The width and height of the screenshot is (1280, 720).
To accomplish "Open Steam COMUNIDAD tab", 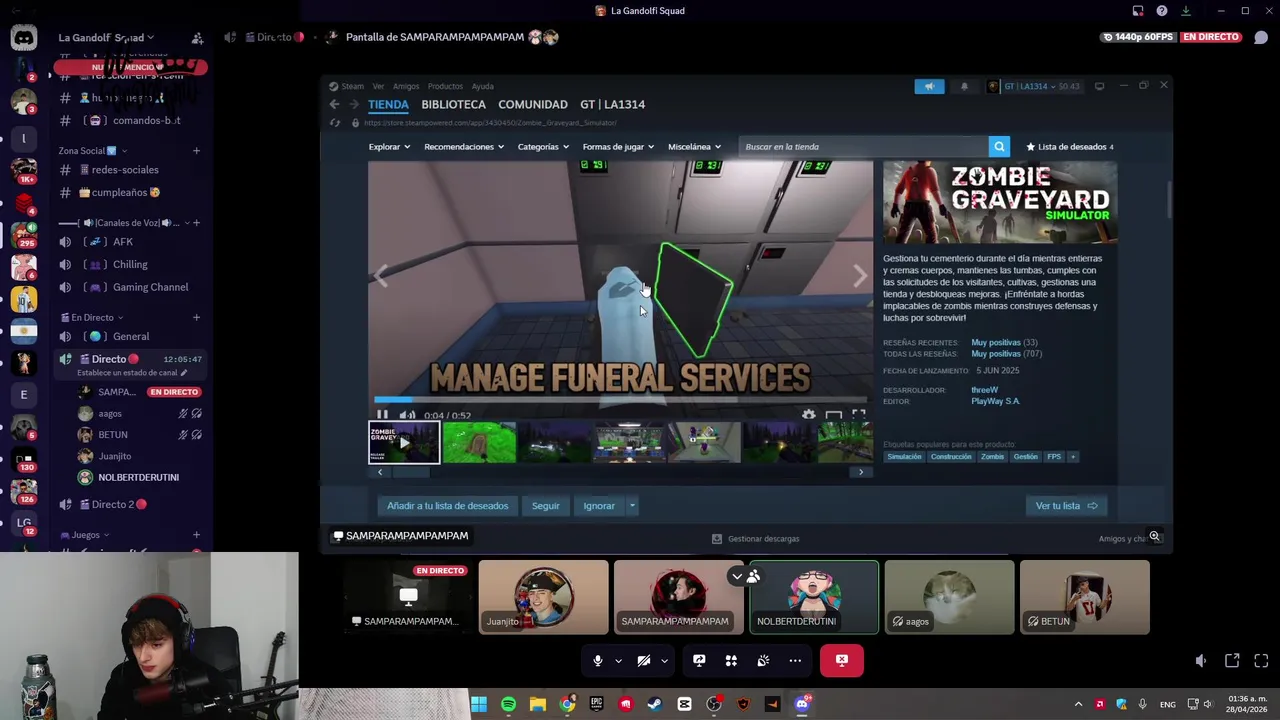I will click(x=533, y=104).
